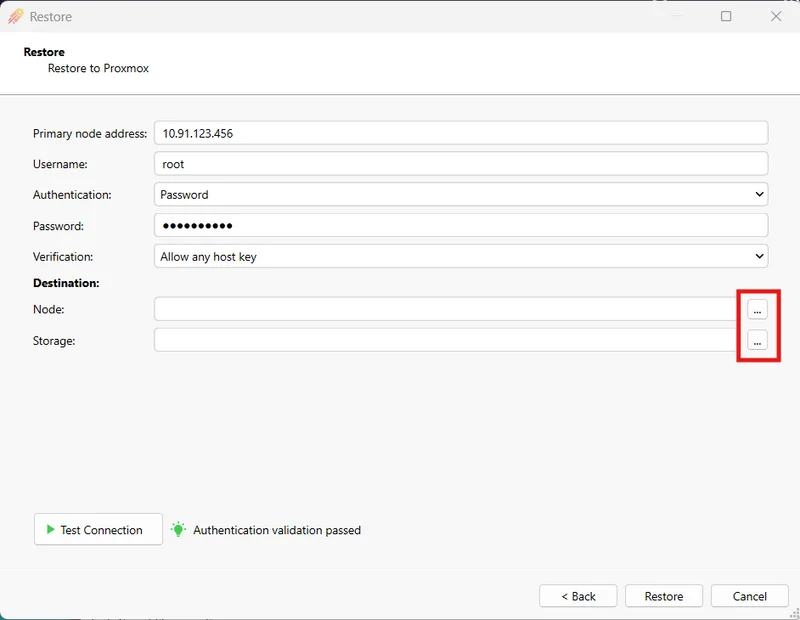Expand the Authentication dropdown showing Password
Image resolution: width=800 pixels, height=620 pixels.
pos(460,195)
